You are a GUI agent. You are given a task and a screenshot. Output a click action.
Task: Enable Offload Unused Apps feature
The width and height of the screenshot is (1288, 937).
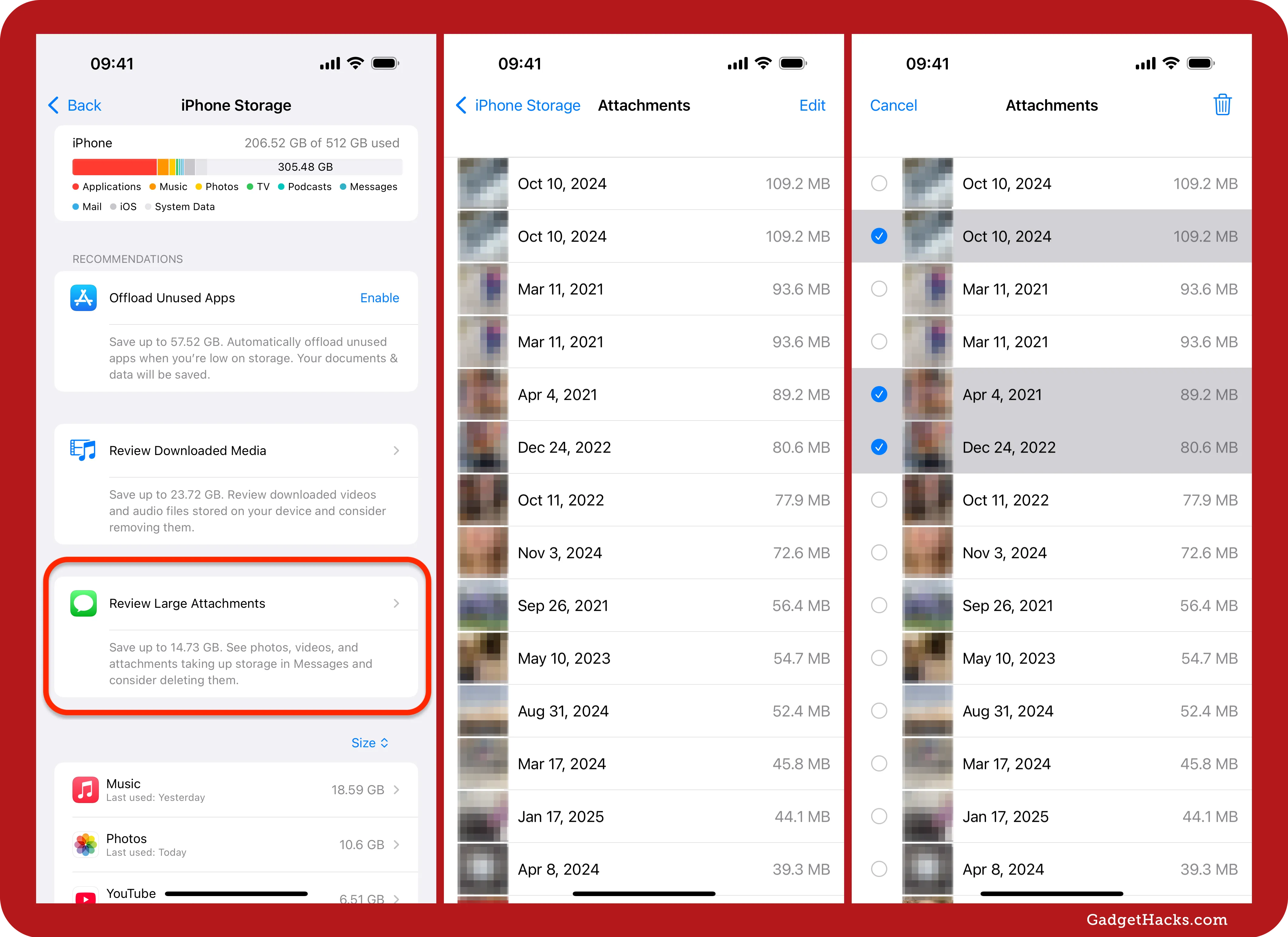pyautogui.click(x=381, y=297)
